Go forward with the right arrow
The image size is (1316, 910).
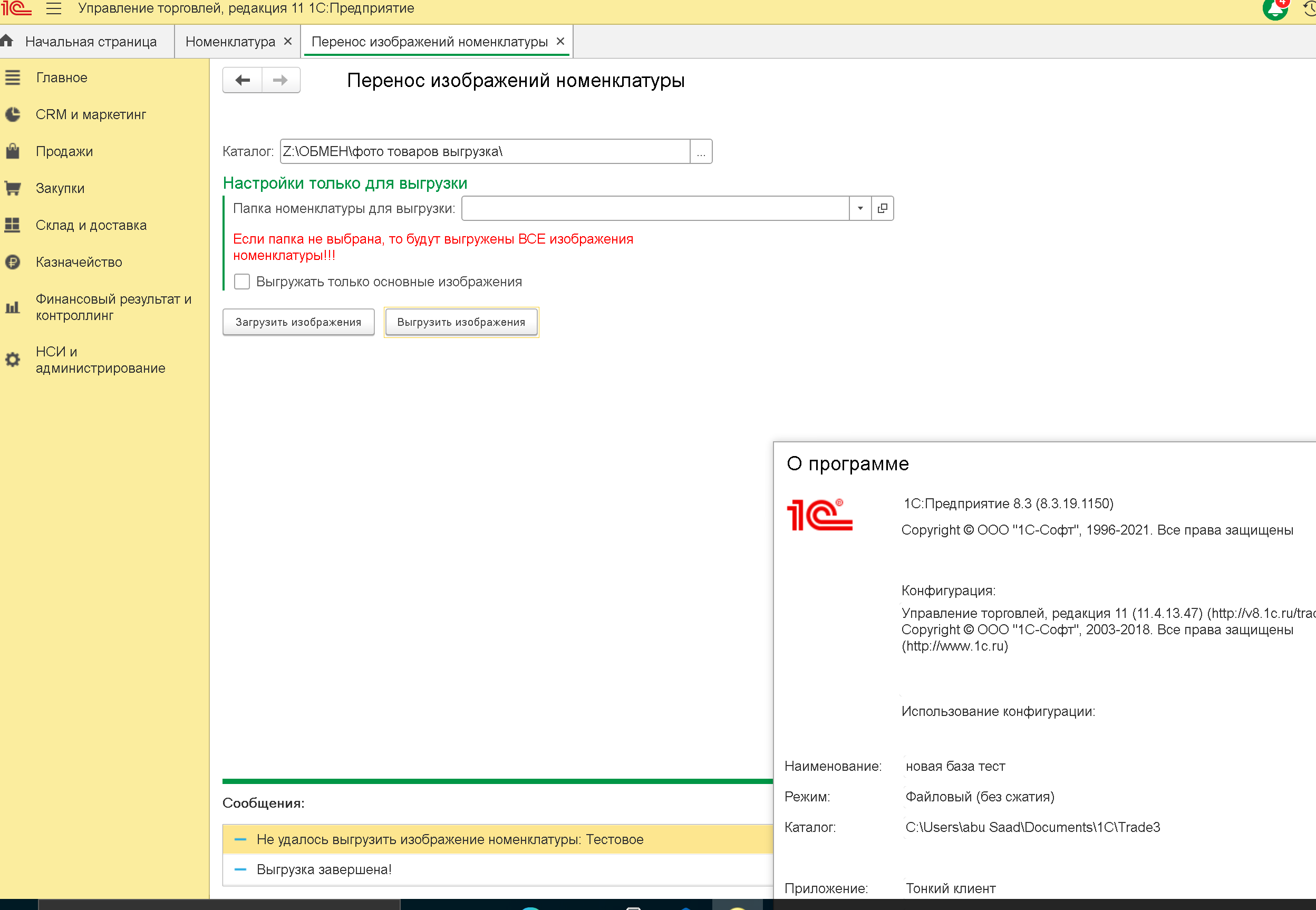point(280,80)
